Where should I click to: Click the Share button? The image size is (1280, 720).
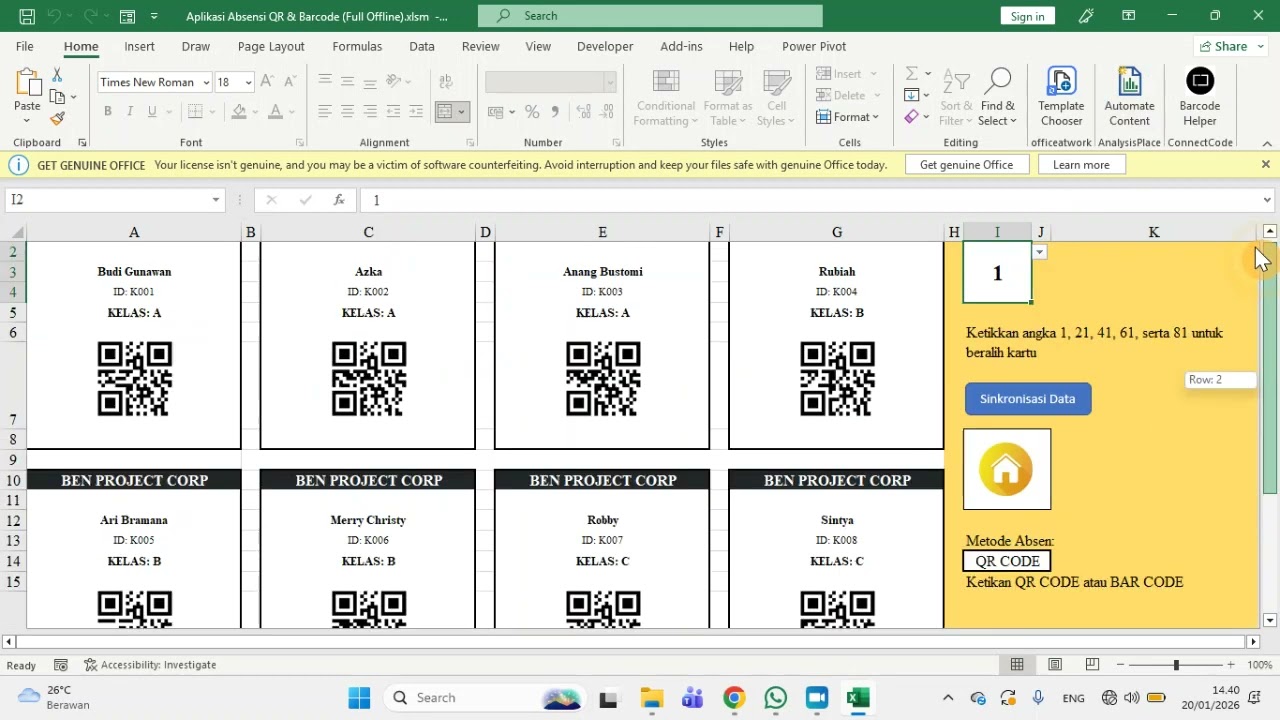tap(1231, 47)
